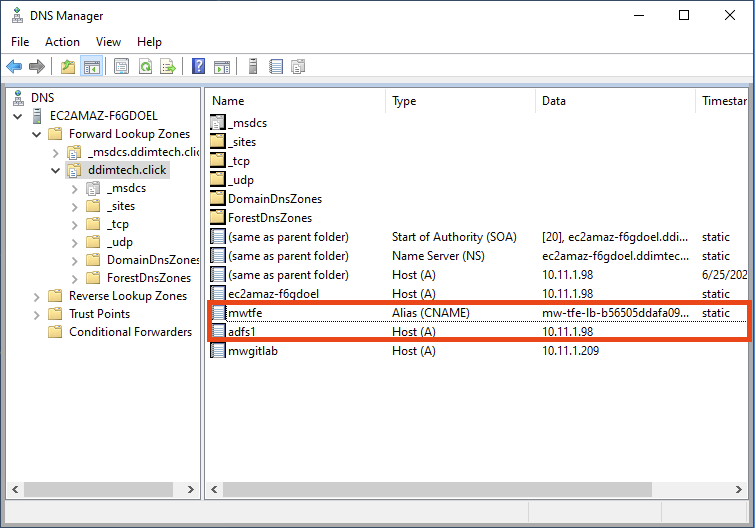Select the mw-tfe-lb-b56505ddafa09 data cell
This screenshot has width=755, height=528.
point(615,313)
